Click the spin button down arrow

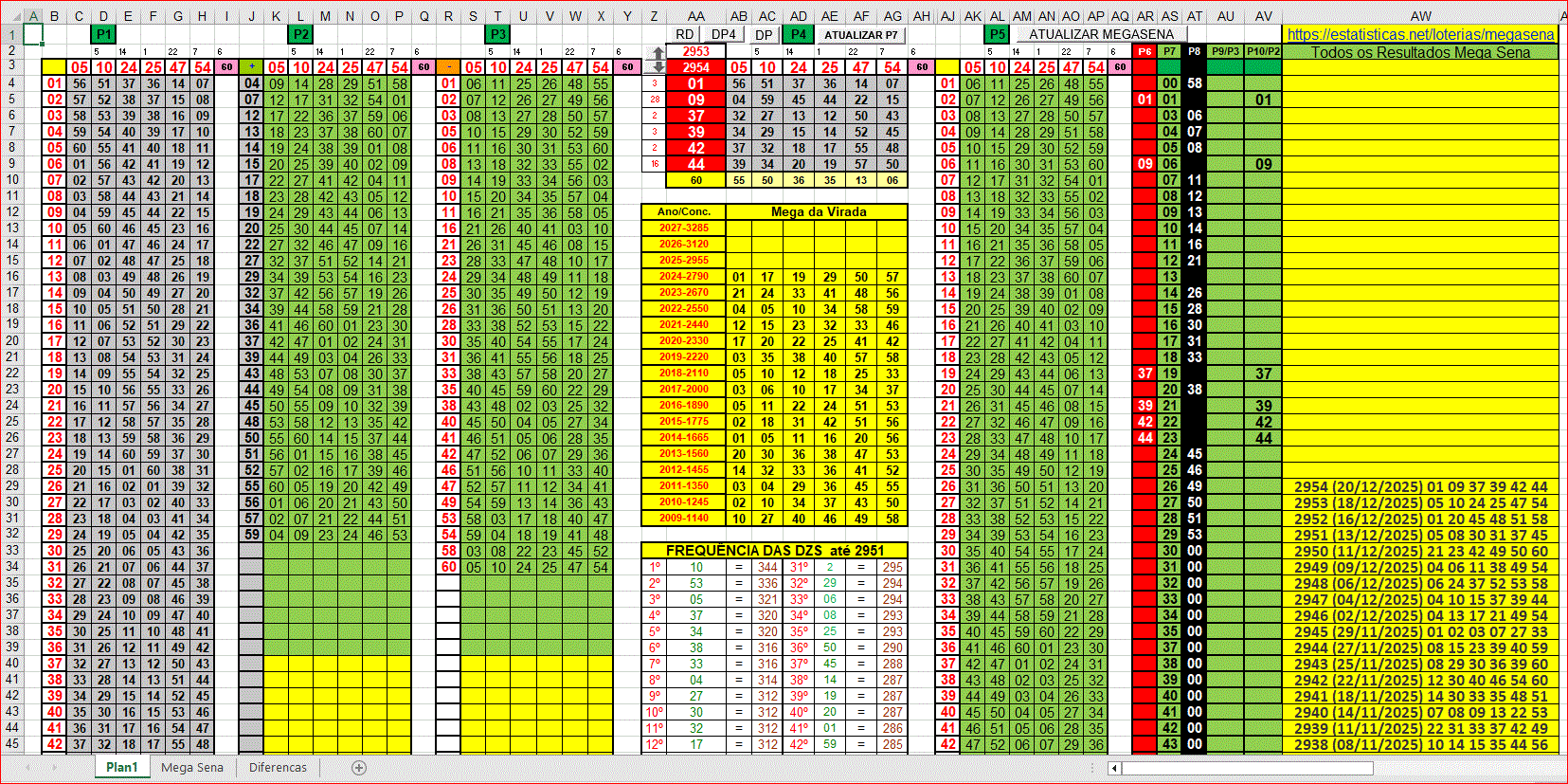658,68
